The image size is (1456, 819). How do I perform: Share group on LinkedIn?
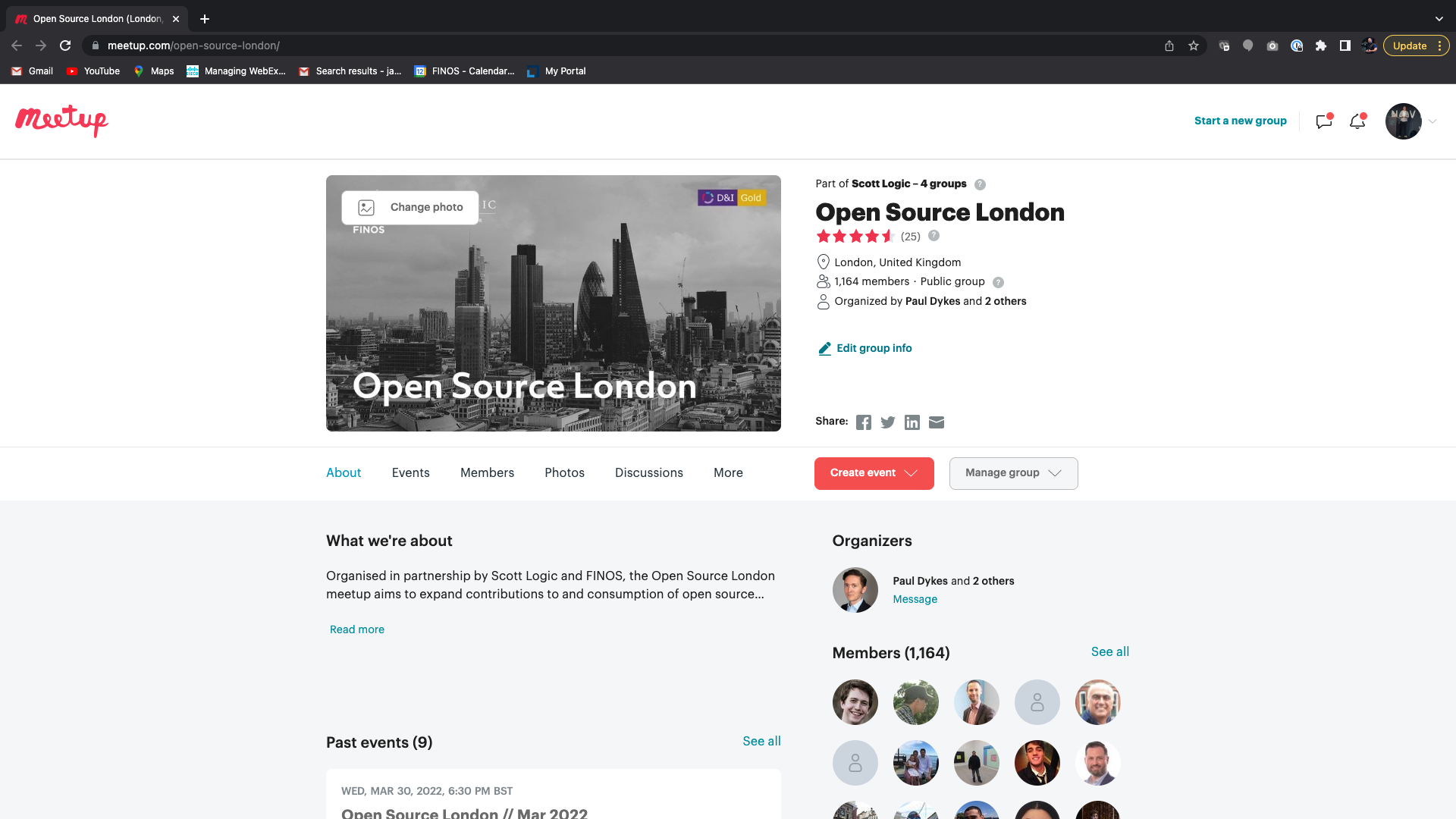(x=912, y=422)
